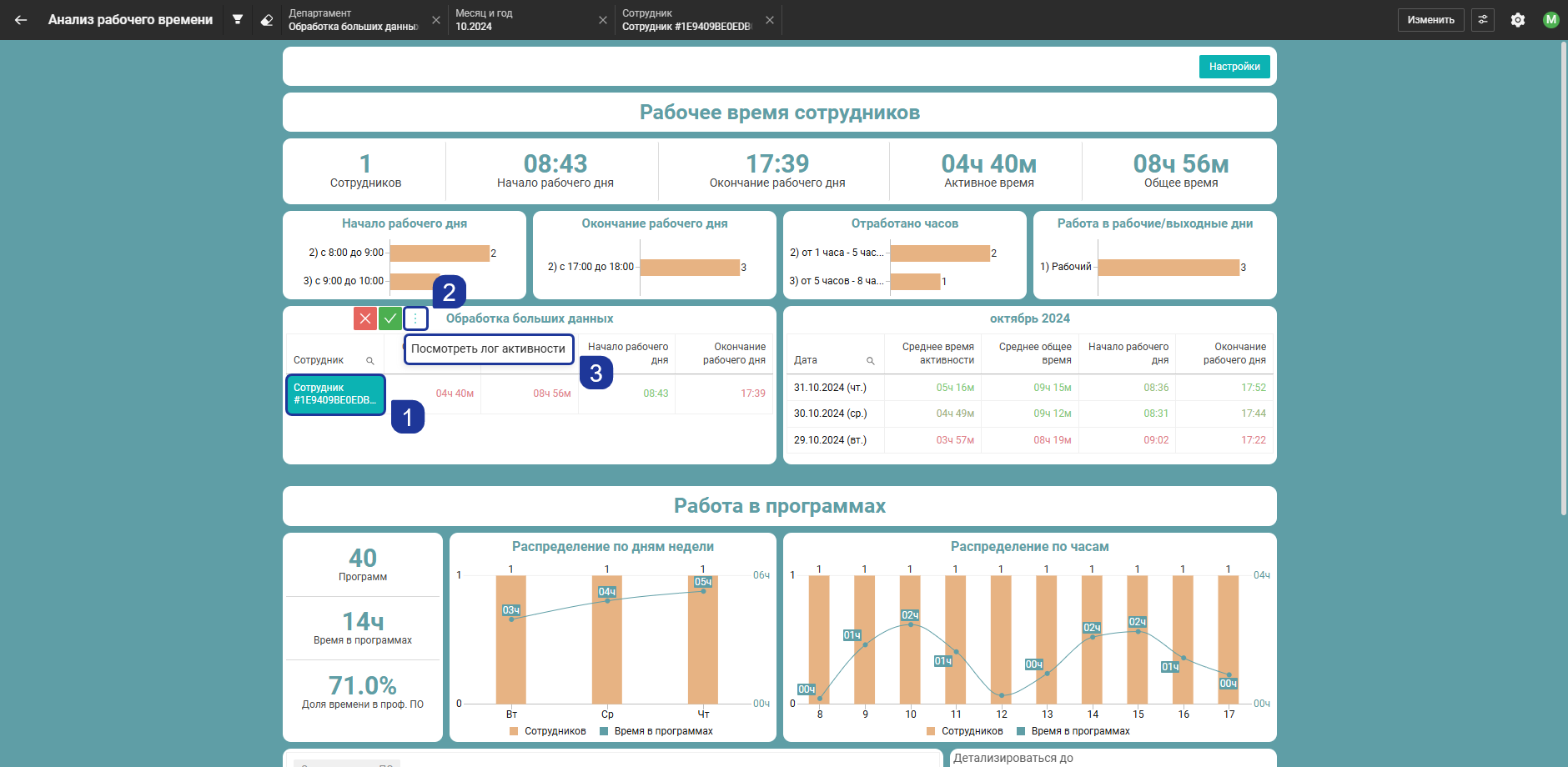Click the hour 15 bar in hourly chart

1138,639
